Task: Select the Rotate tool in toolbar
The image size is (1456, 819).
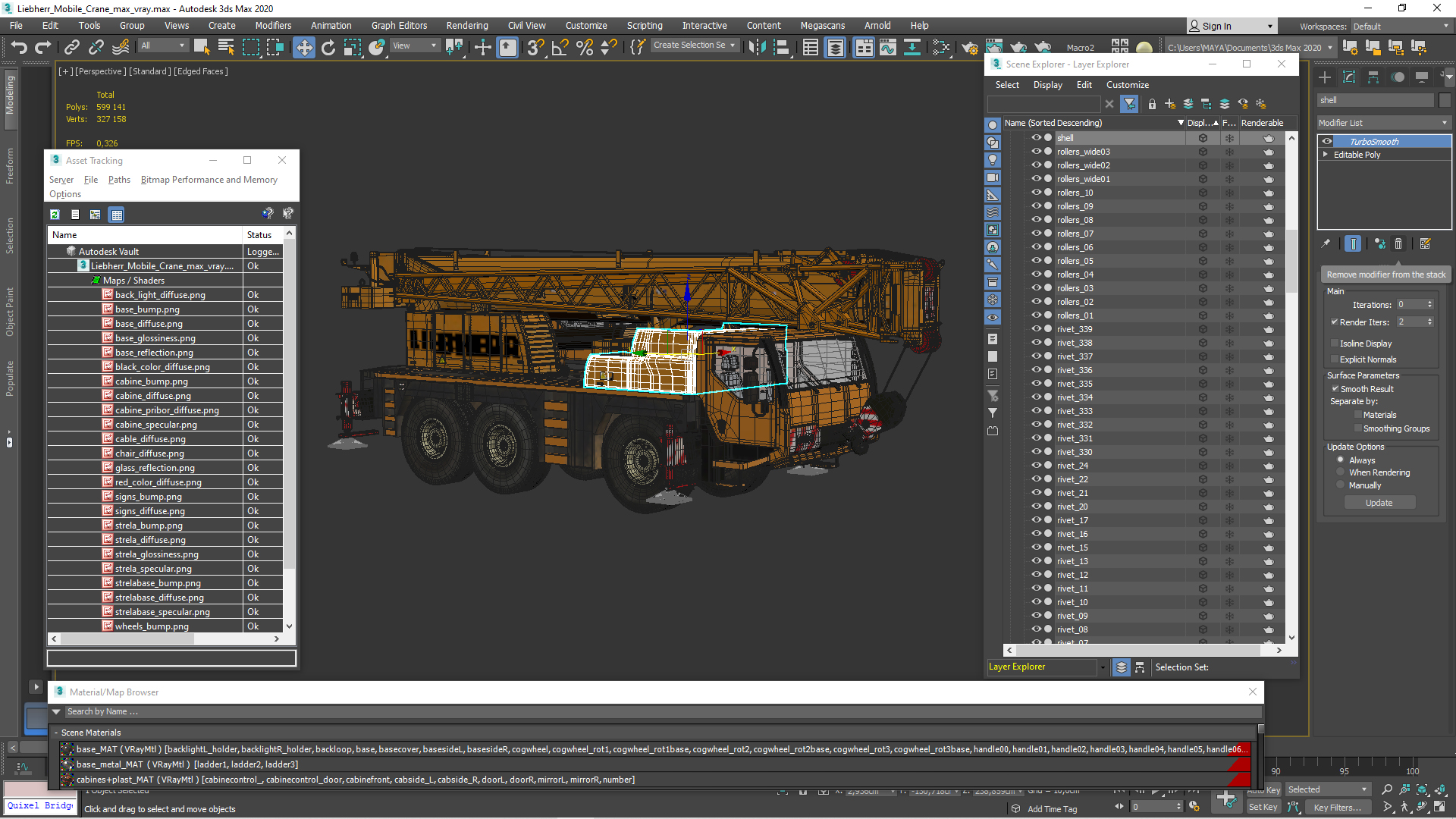Action: pos(328,48)
